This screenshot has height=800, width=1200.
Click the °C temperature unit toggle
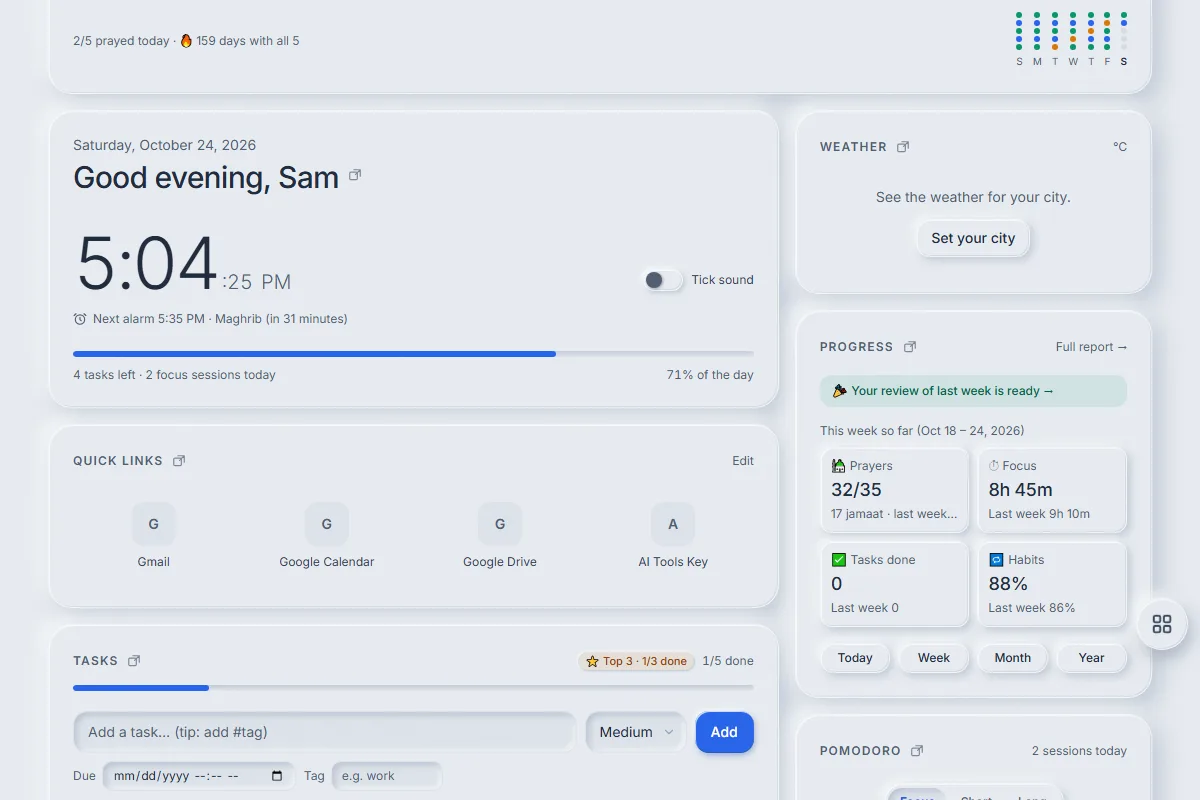1120,147
